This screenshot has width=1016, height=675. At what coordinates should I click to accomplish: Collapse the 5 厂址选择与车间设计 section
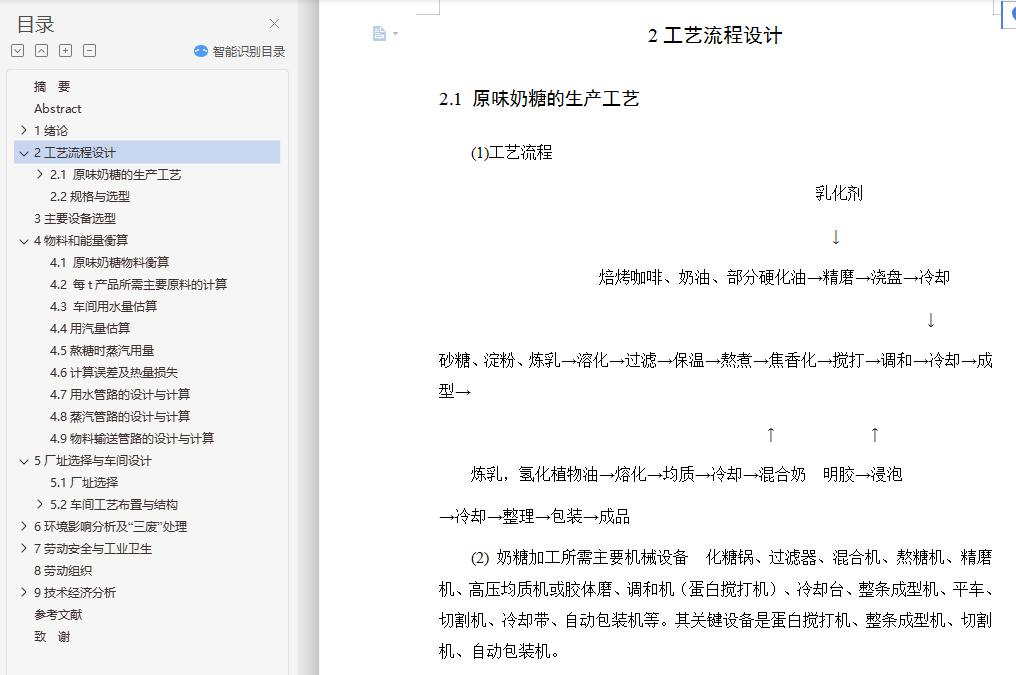tap(24, 461)
